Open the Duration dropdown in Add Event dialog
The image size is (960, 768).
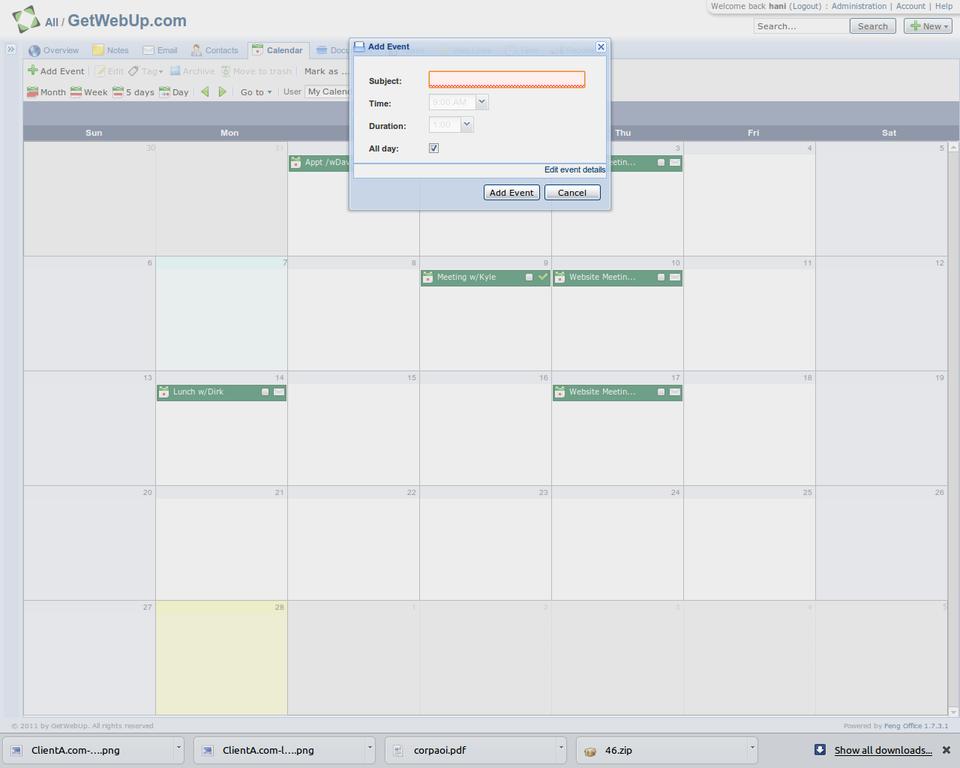click(467, 124)
